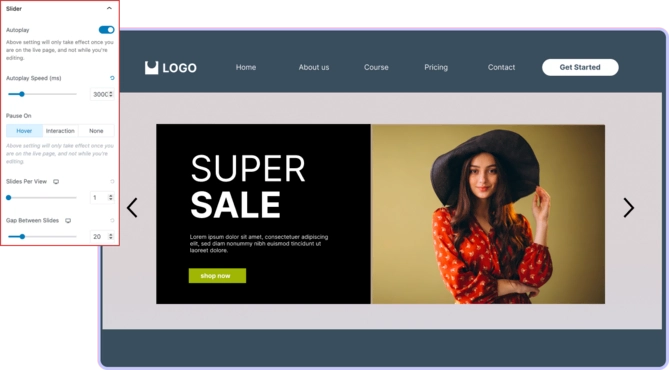
Task: Select Hover under Pause On
Action: [x=24, y=131]
